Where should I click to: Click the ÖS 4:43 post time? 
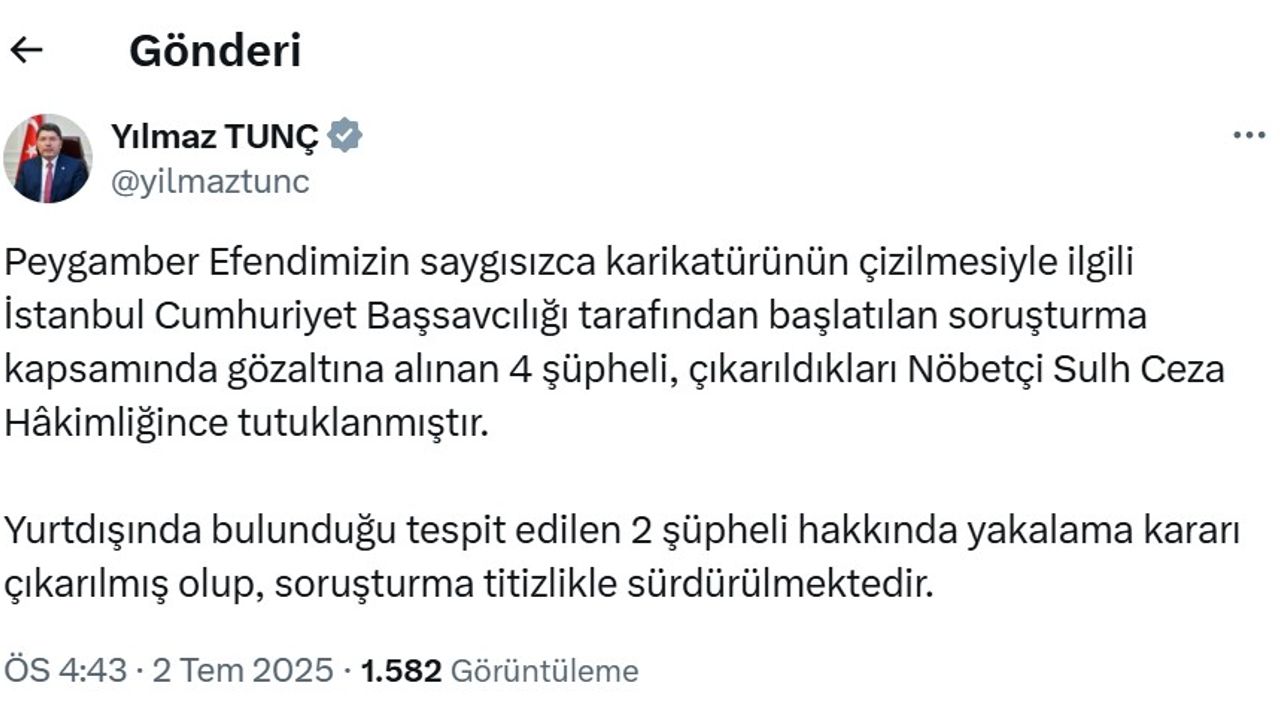tap(66, 670)
